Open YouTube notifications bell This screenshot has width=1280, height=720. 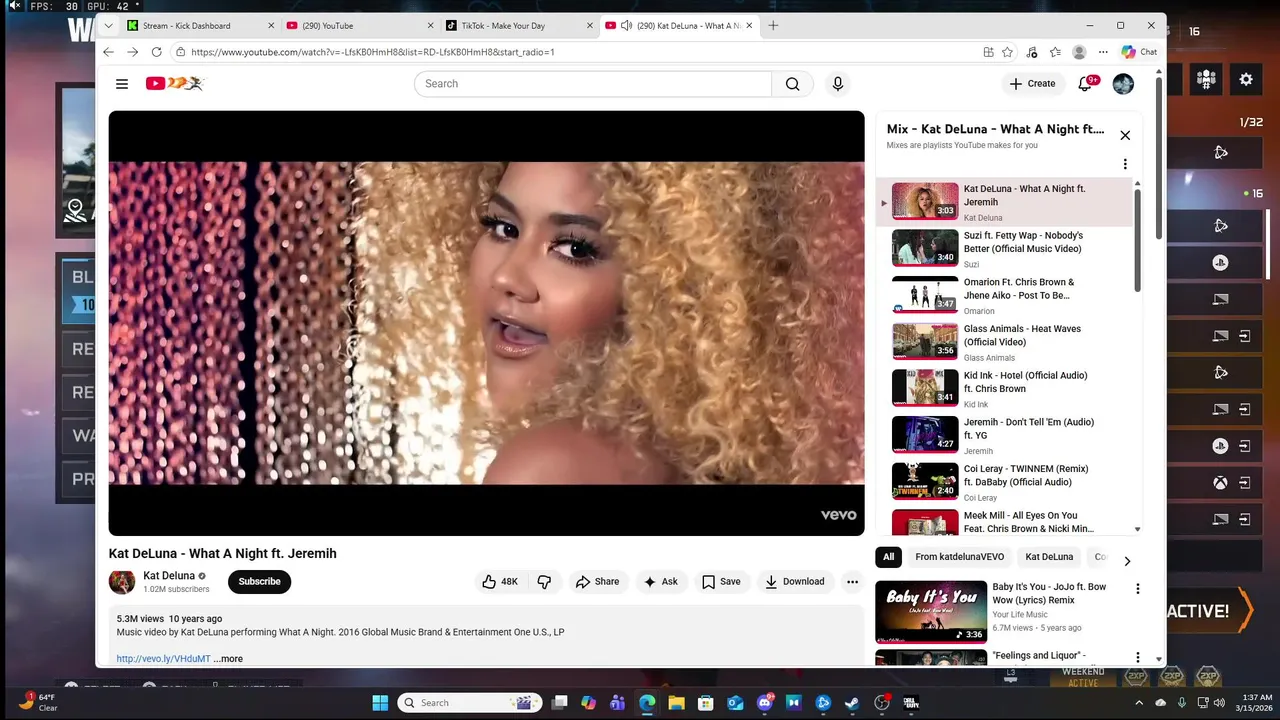[1085, 84]
